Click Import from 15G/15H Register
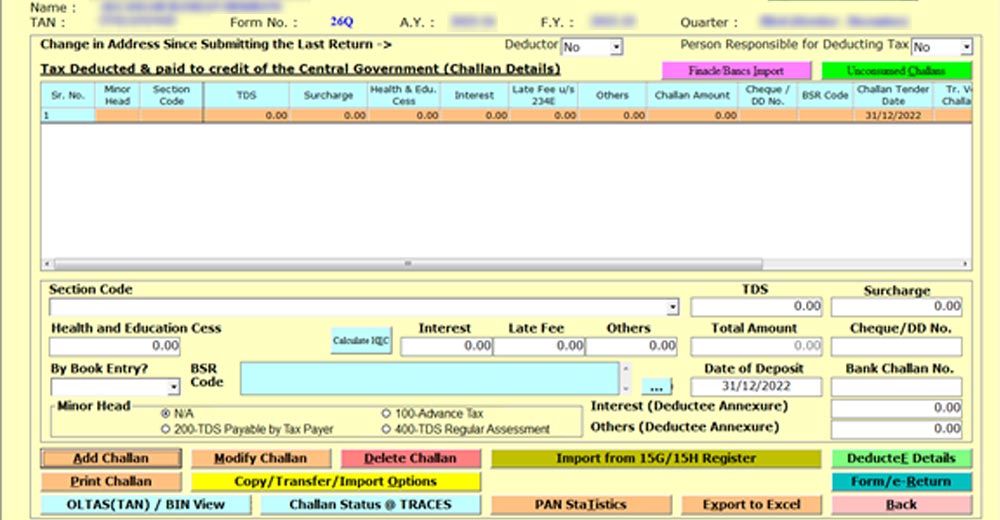 point(656,459)
